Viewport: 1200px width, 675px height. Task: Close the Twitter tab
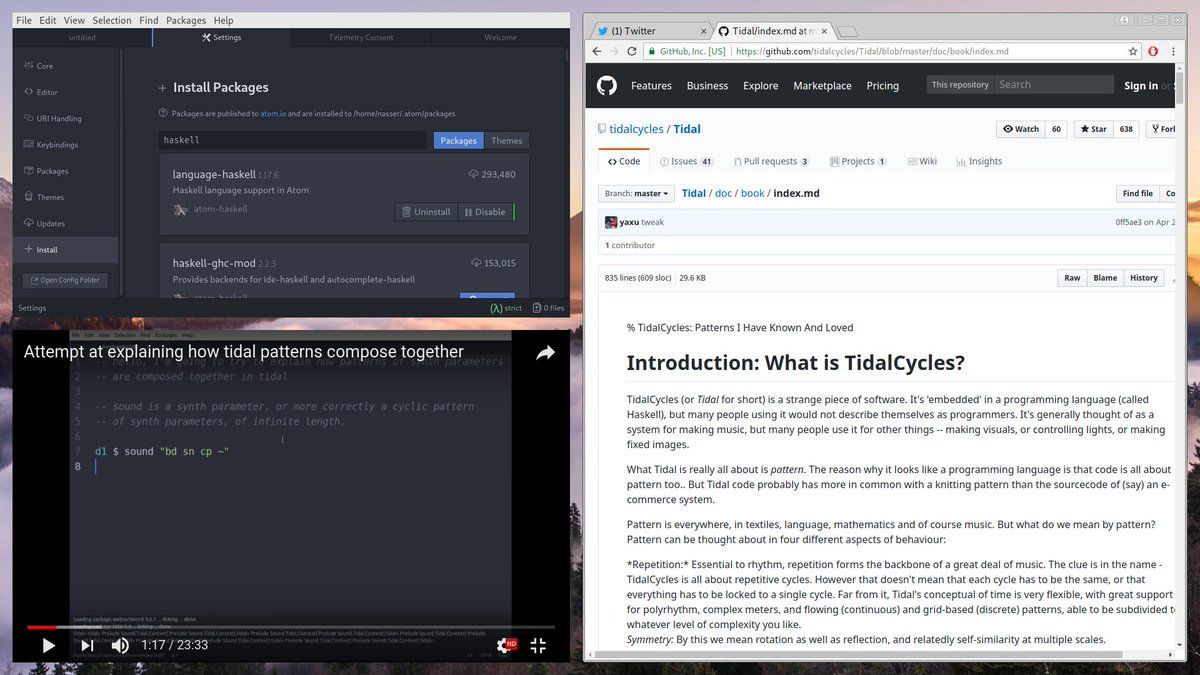click(x=702, y=31)
